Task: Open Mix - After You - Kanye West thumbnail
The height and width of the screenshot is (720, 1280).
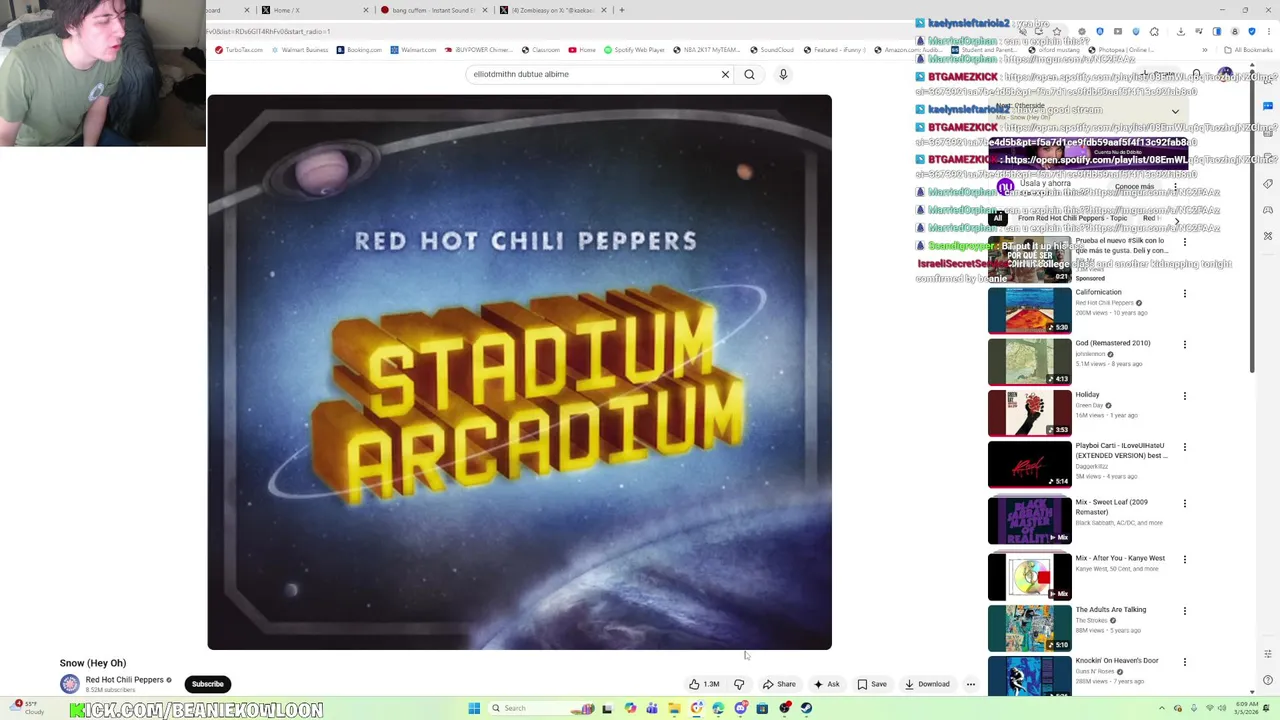Action: (1029, 577)
